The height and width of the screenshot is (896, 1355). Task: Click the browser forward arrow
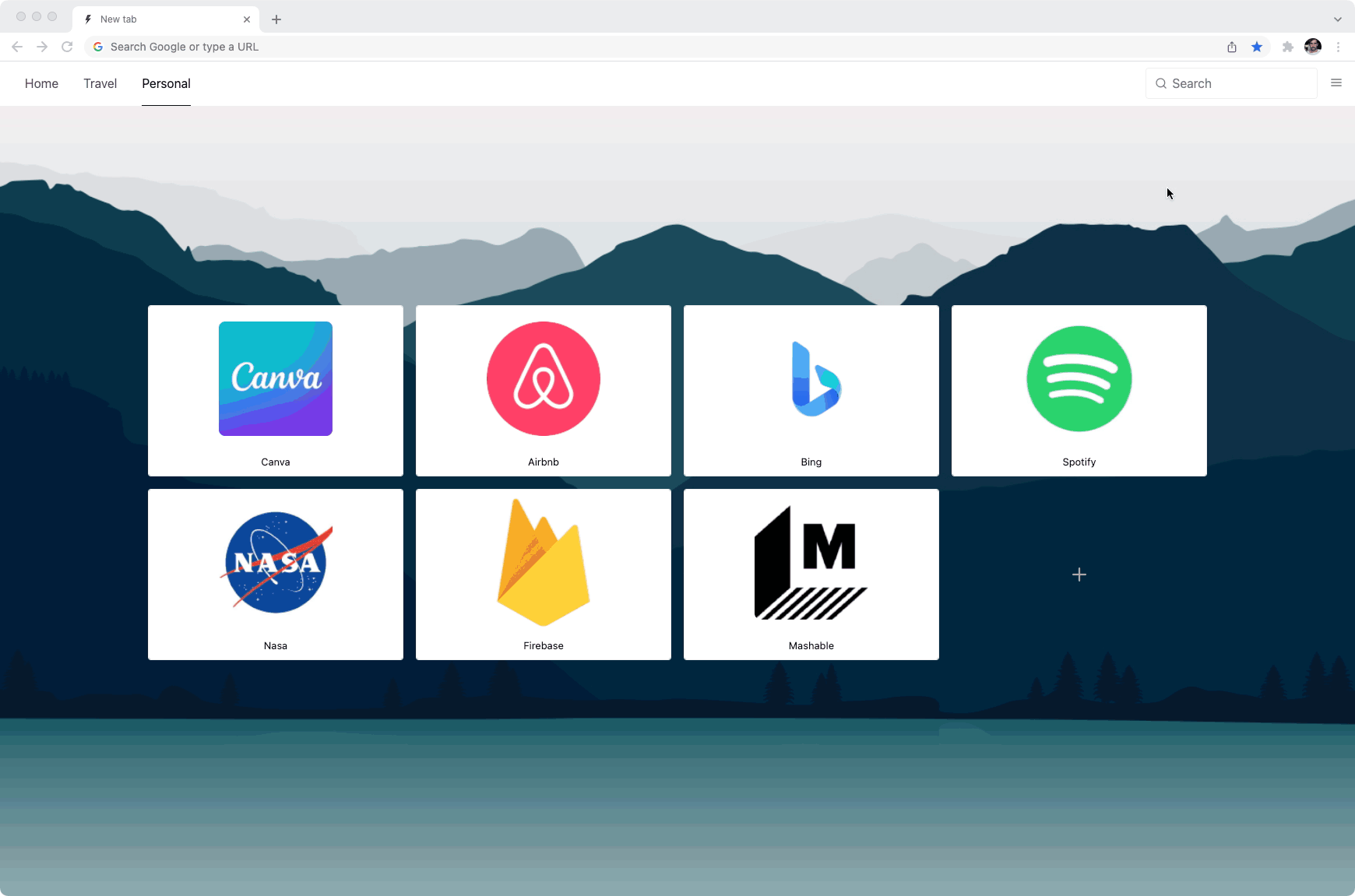click(x=42, y=47)
